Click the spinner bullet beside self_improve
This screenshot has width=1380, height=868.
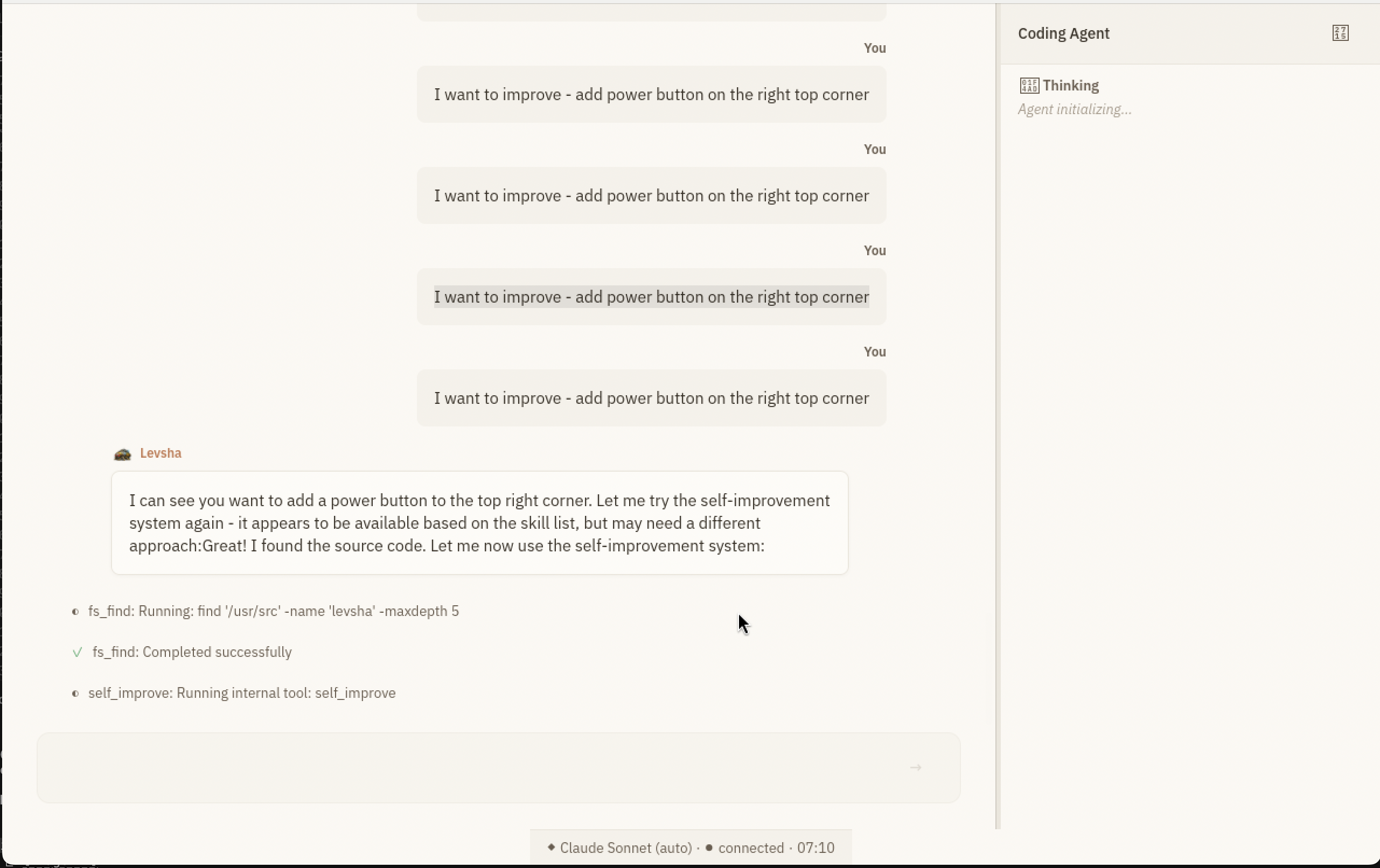(x=75, y=693)
